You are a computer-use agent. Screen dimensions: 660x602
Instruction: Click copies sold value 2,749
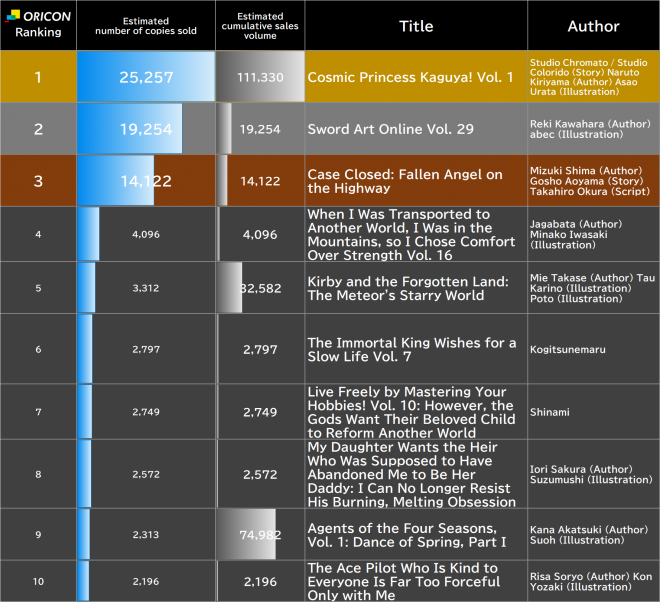(x=146, y=412)
